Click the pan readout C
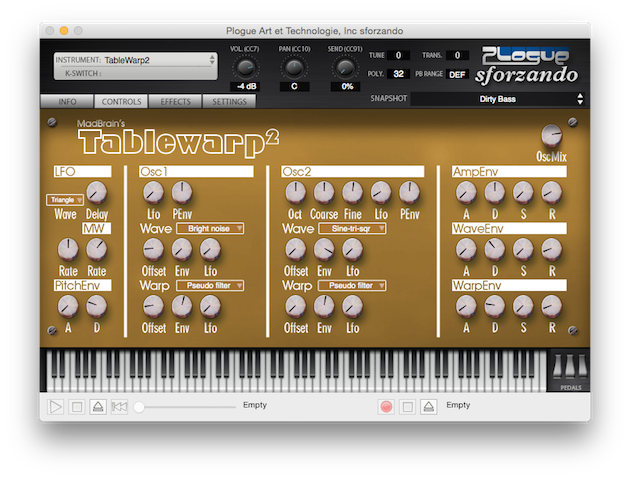Image resolution: width=630 pixels, height=478 pixels. [294, 86]
